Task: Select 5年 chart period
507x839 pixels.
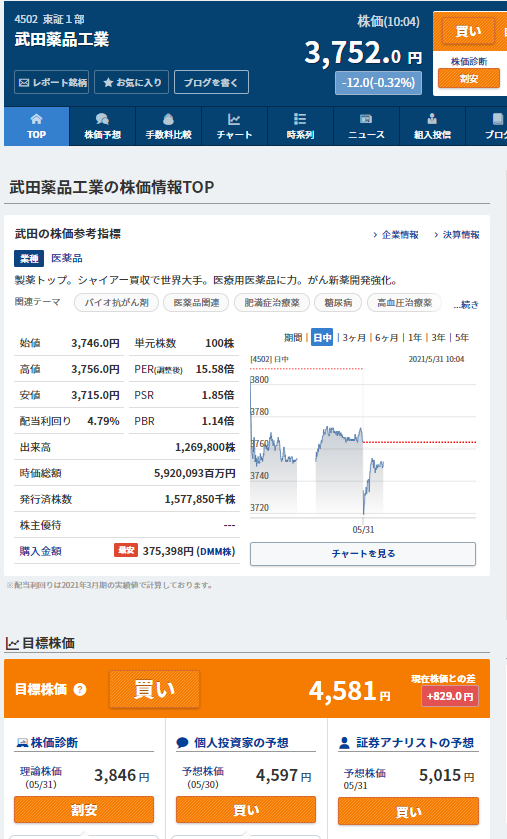Action: point(462,338)
